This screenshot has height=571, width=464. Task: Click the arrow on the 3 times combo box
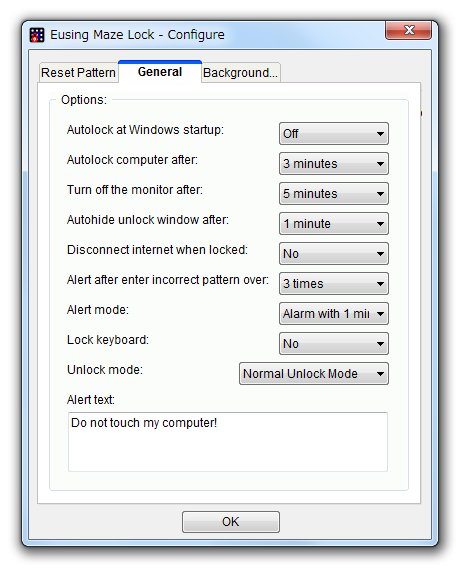(x=380, y=284)
